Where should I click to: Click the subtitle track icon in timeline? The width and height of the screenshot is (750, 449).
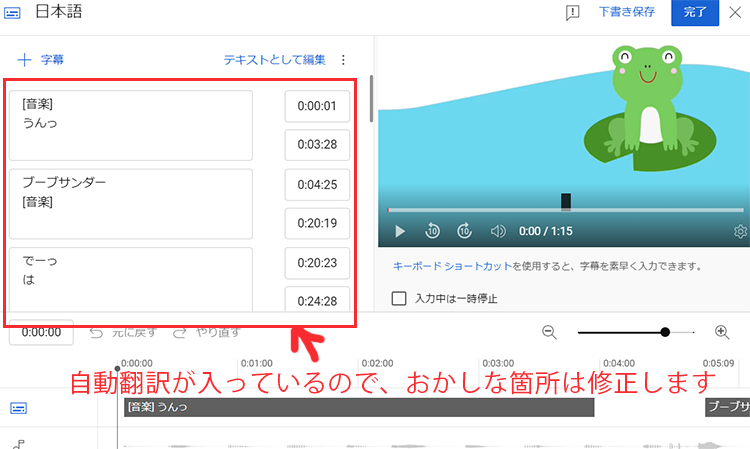(19, 408)
